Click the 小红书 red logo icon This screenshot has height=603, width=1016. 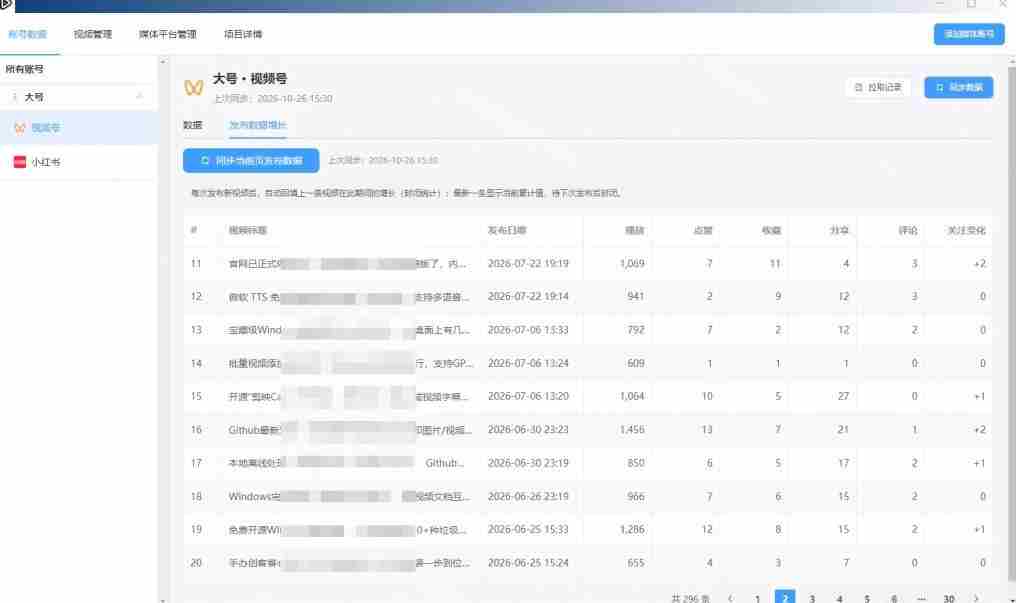click(x=20, y=162)
